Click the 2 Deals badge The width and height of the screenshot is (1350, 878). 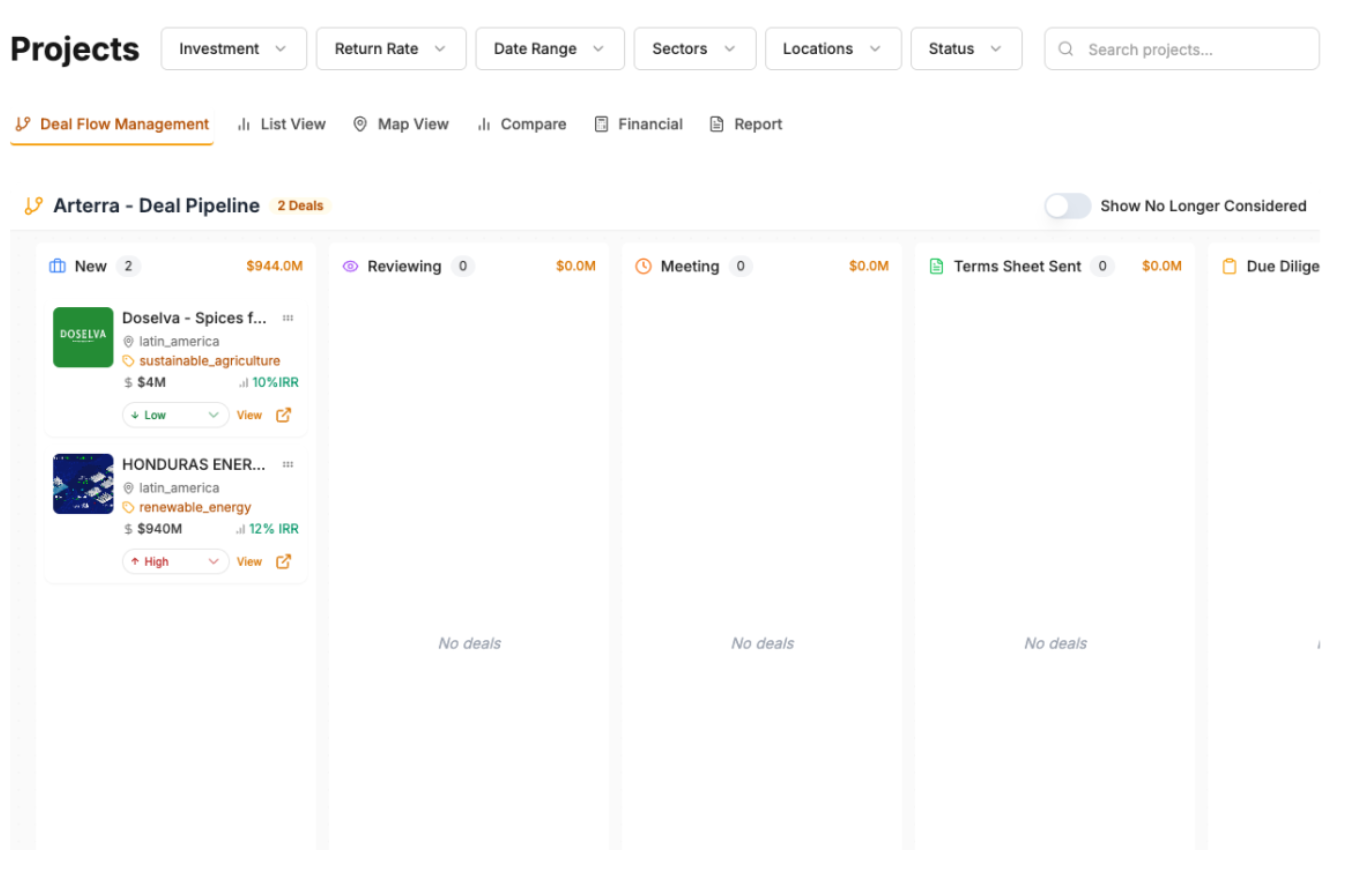(300, 206)
